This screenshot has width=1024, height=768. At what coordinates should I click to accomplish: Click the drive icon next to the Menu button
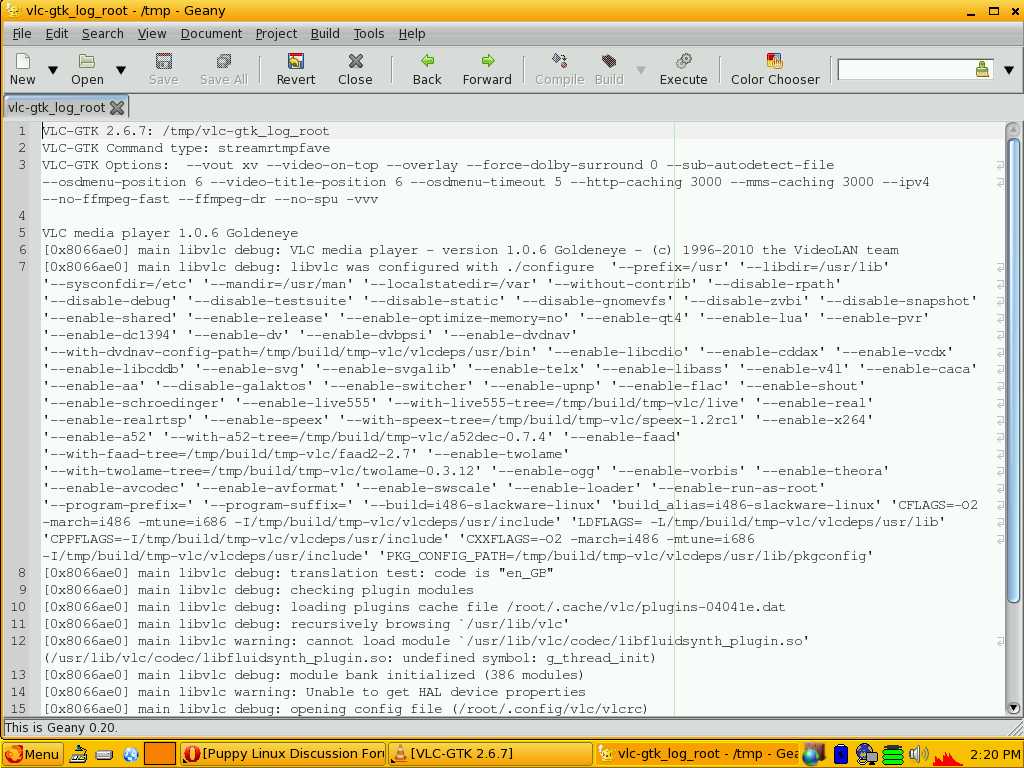pyautogui.click(x=79, y=754)
